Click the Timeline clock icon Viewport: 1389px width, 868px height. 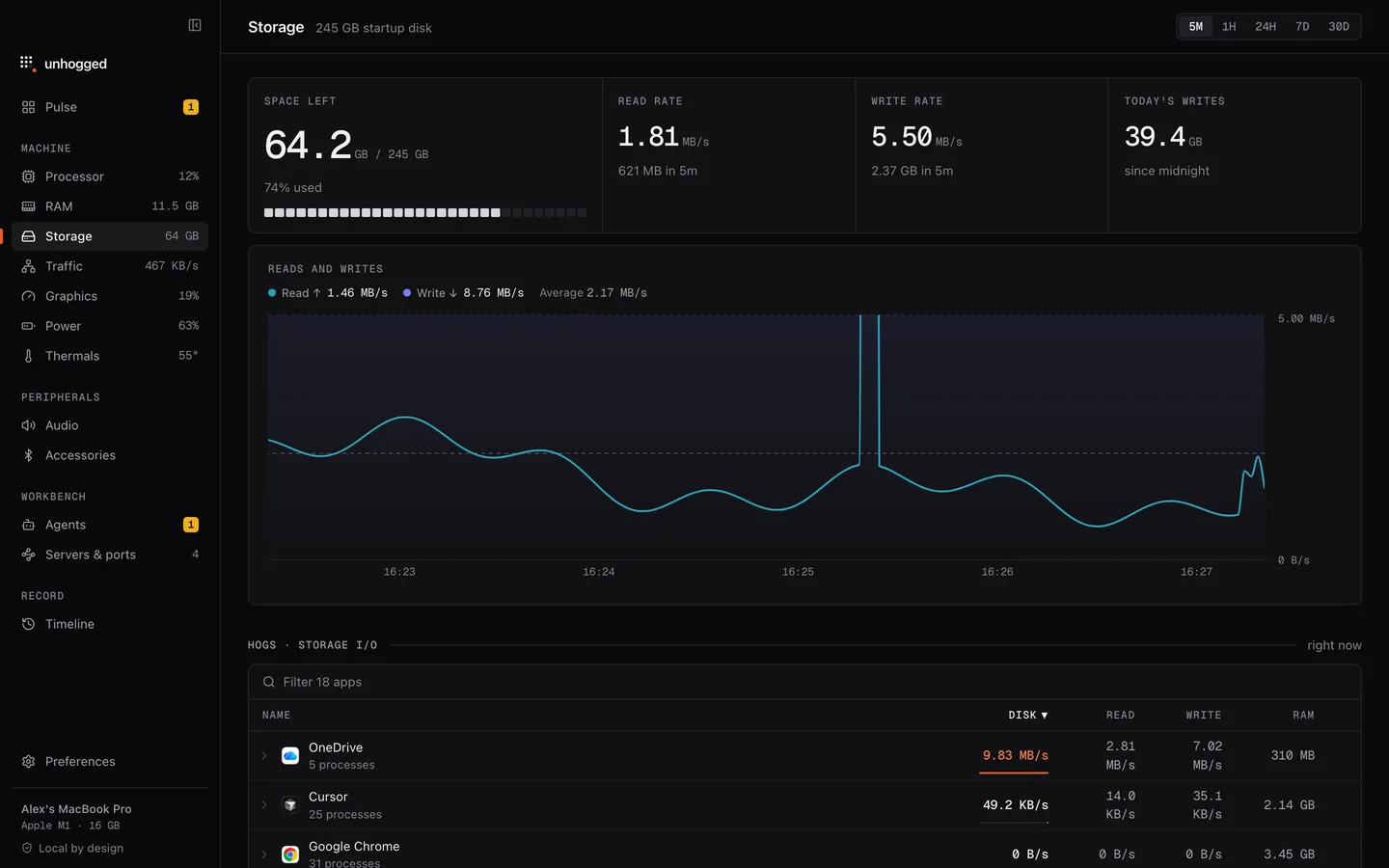point(28,624)
